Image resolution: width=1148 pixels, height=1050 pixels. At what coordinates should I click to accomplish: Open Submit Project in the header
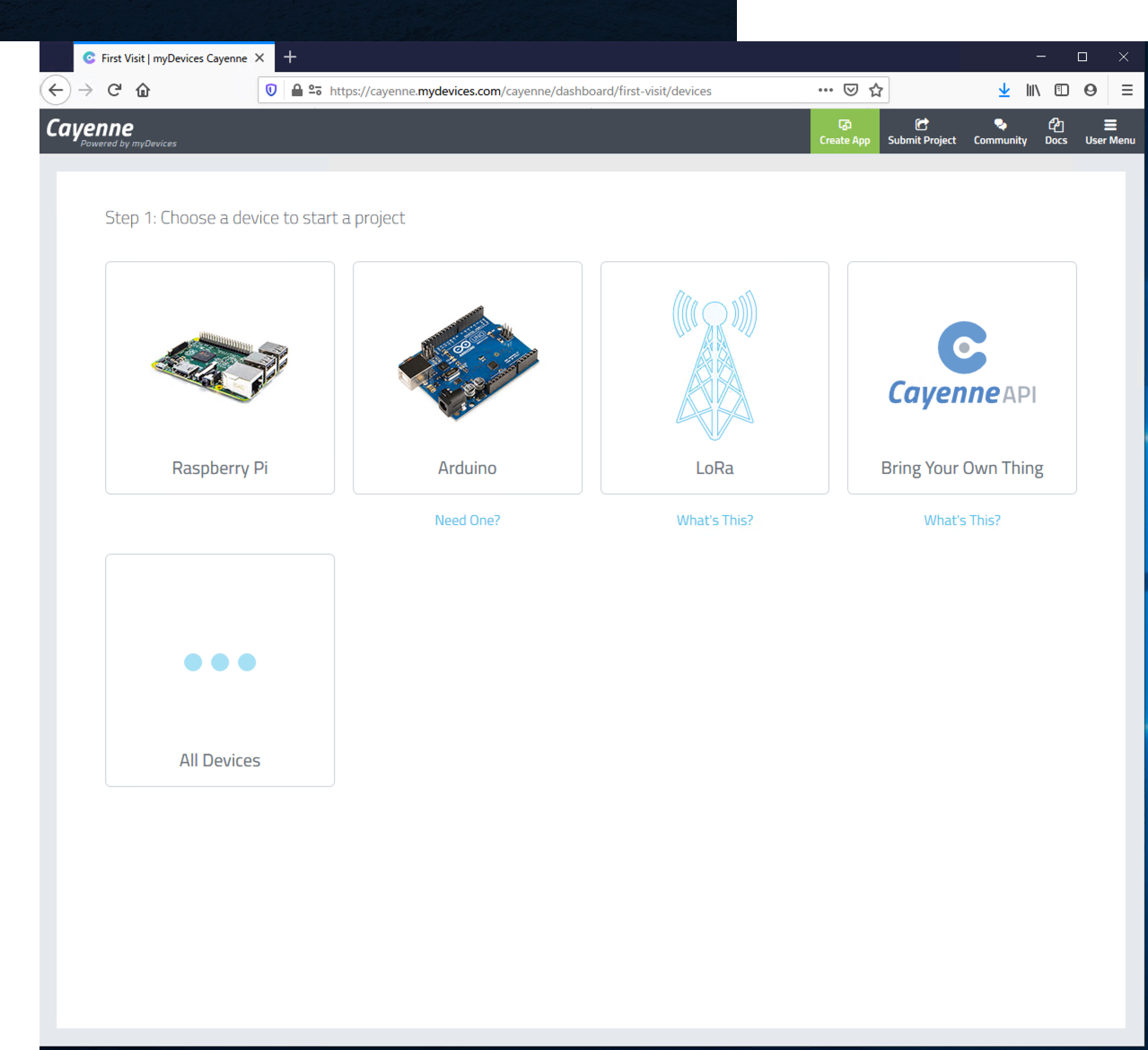tap(922, 131)
